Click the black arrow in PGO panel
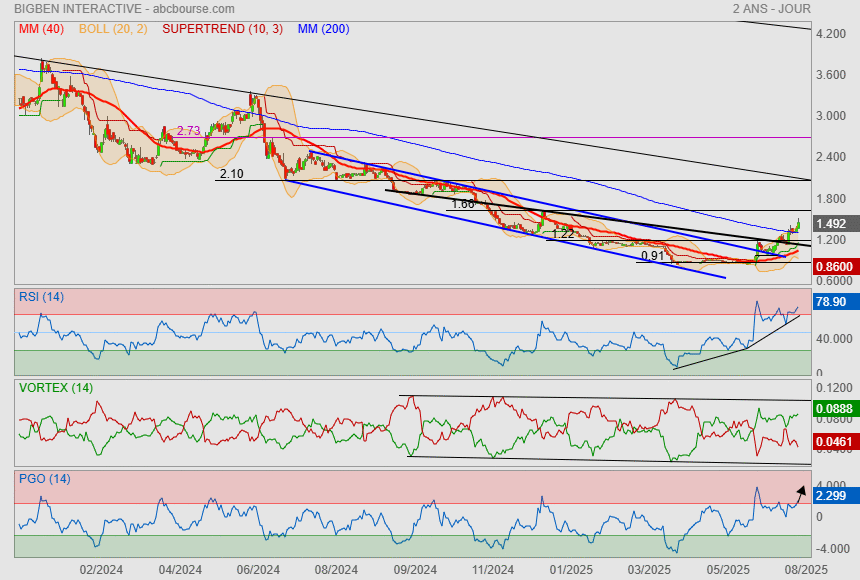Image resolution: width=860 pixels, height=580 pixels. pos(799,491)
